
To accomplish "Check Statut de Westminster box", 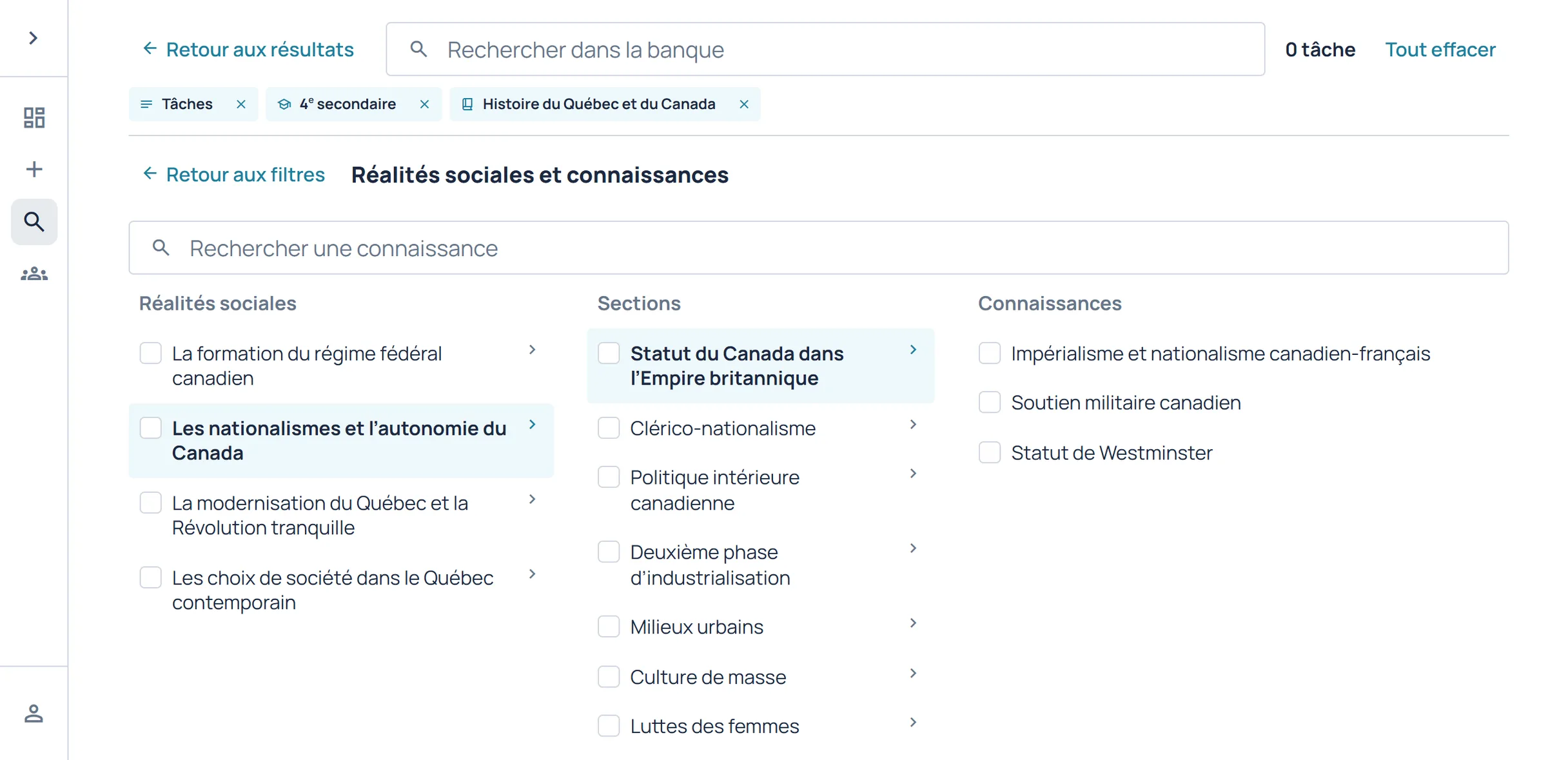I will coord(990,452).
